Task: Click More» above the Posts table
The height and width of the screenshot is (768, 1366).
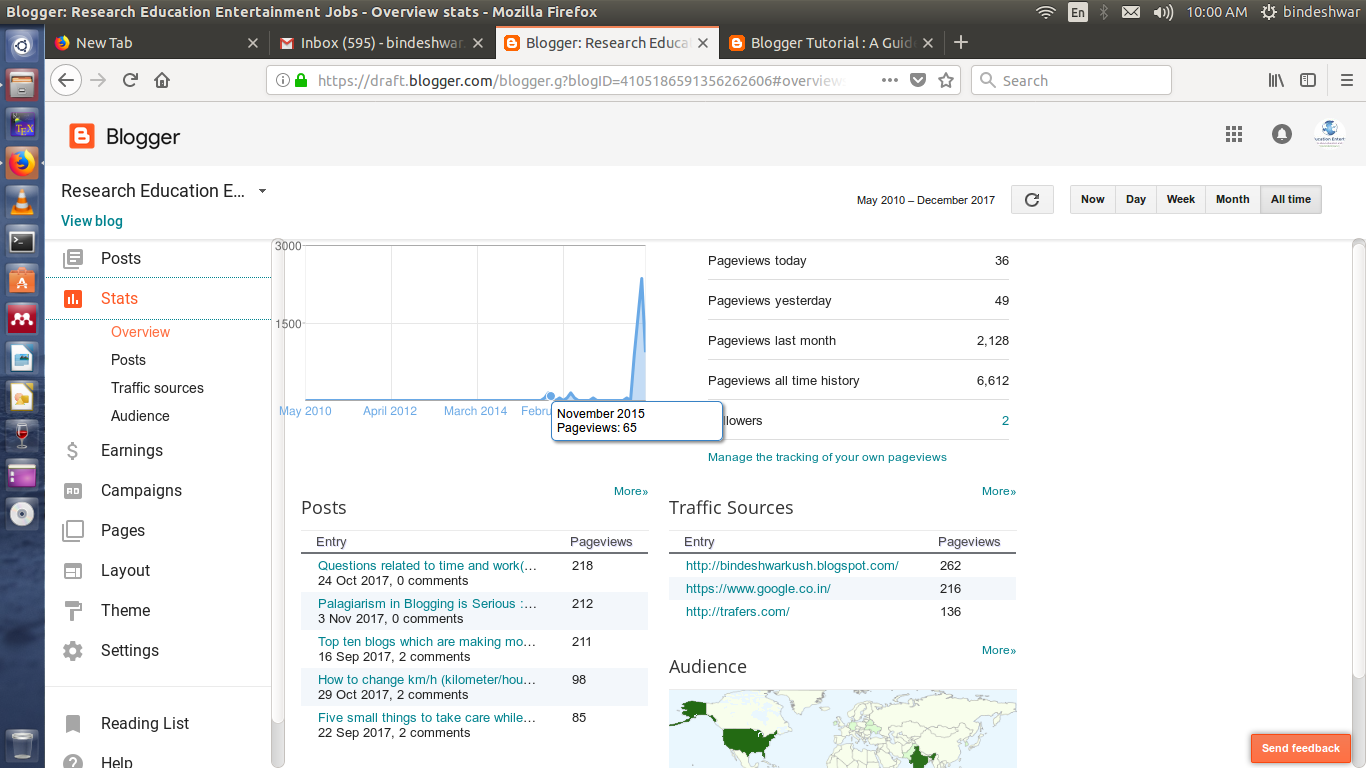Action: pos(631,491)
